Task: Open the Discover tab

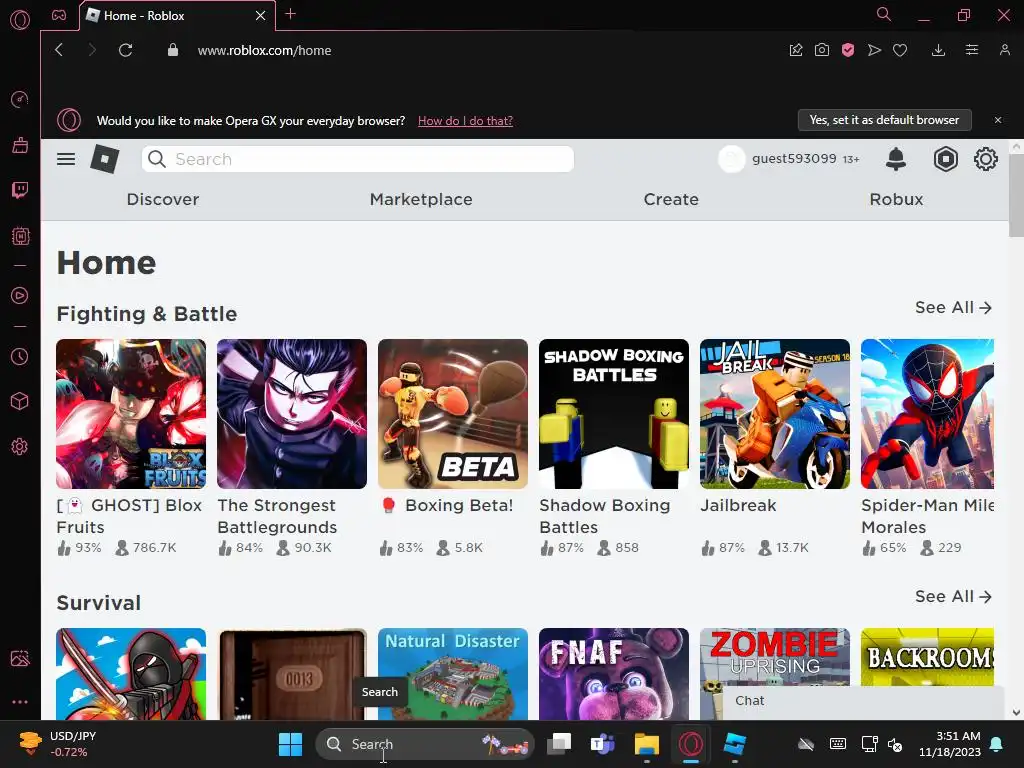Action: pyautogui.click(x=163, y=199)
